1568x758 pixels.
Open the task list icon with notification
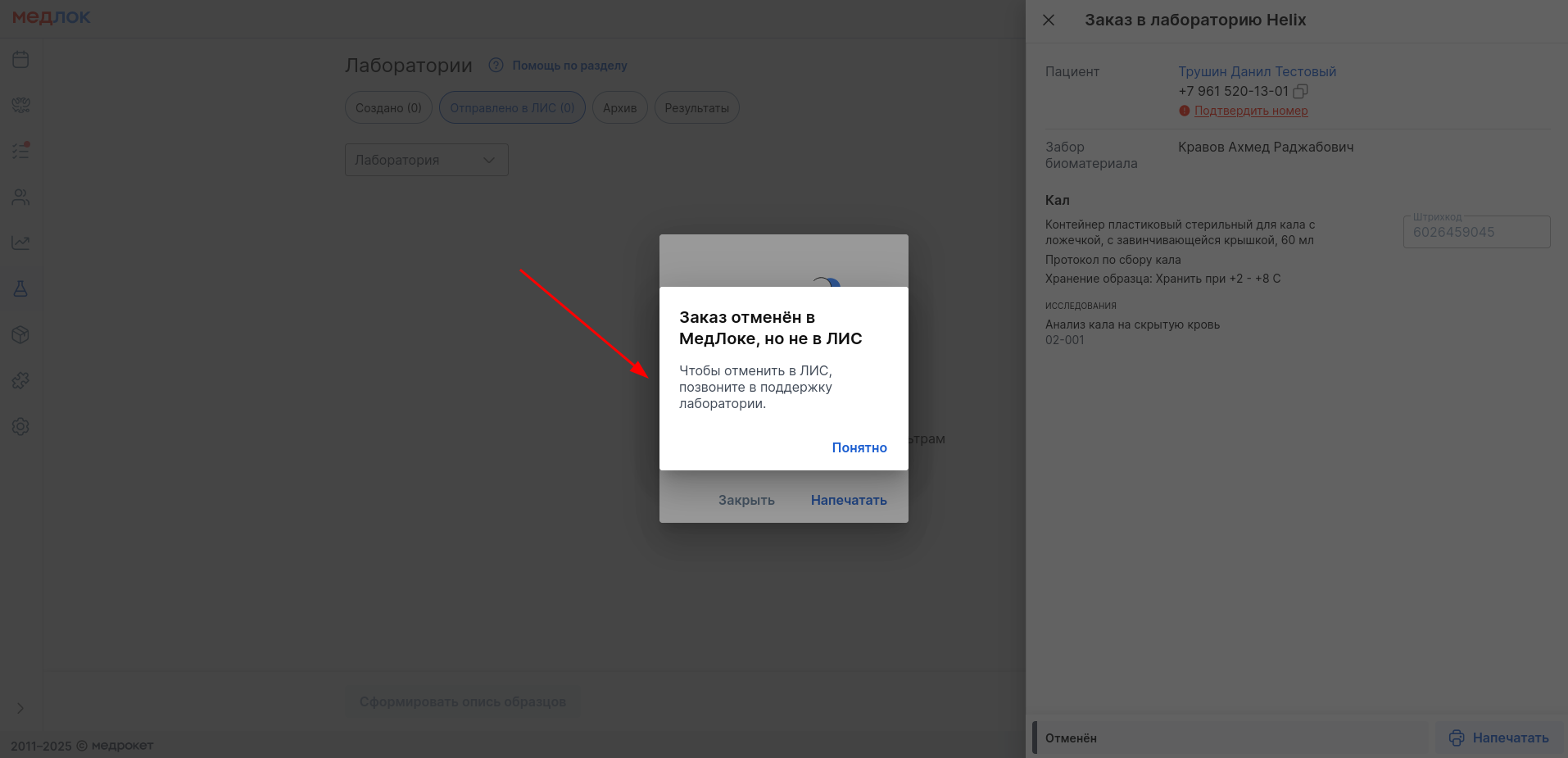(x=20, y=151)
